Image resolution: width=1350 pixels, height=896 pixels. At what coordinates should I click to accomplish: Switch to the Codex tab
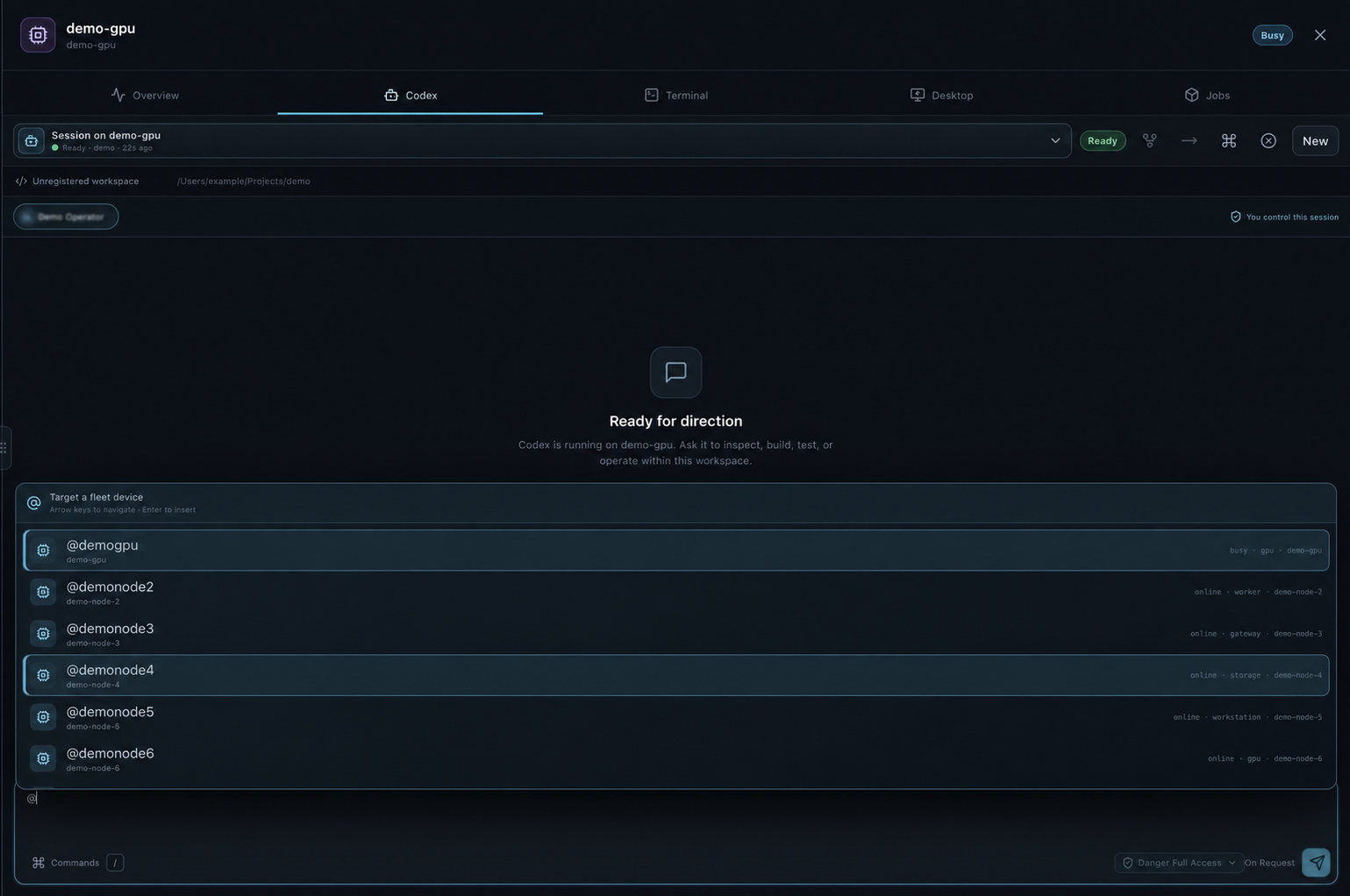click(411, 95)
